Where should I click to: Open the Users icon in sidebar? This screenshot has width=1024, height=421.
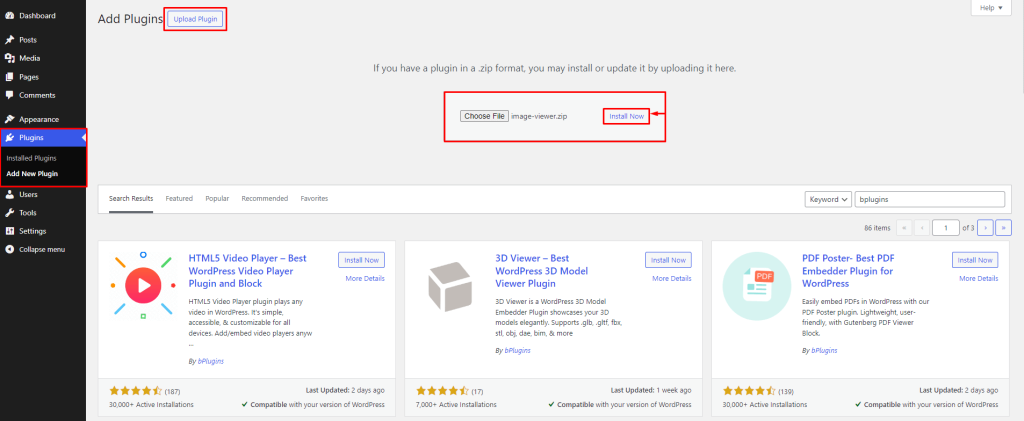point(10,194)
